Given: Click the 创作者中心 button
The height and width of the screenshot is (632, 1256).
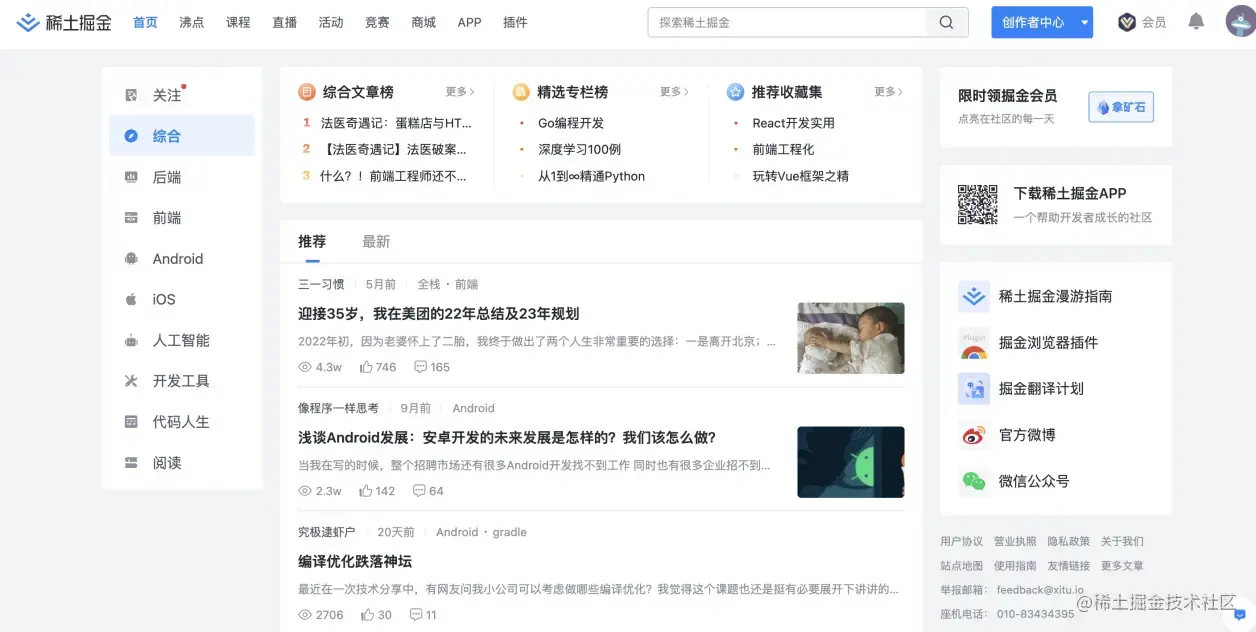Looking at the screenshot, I should [1034, 22].
